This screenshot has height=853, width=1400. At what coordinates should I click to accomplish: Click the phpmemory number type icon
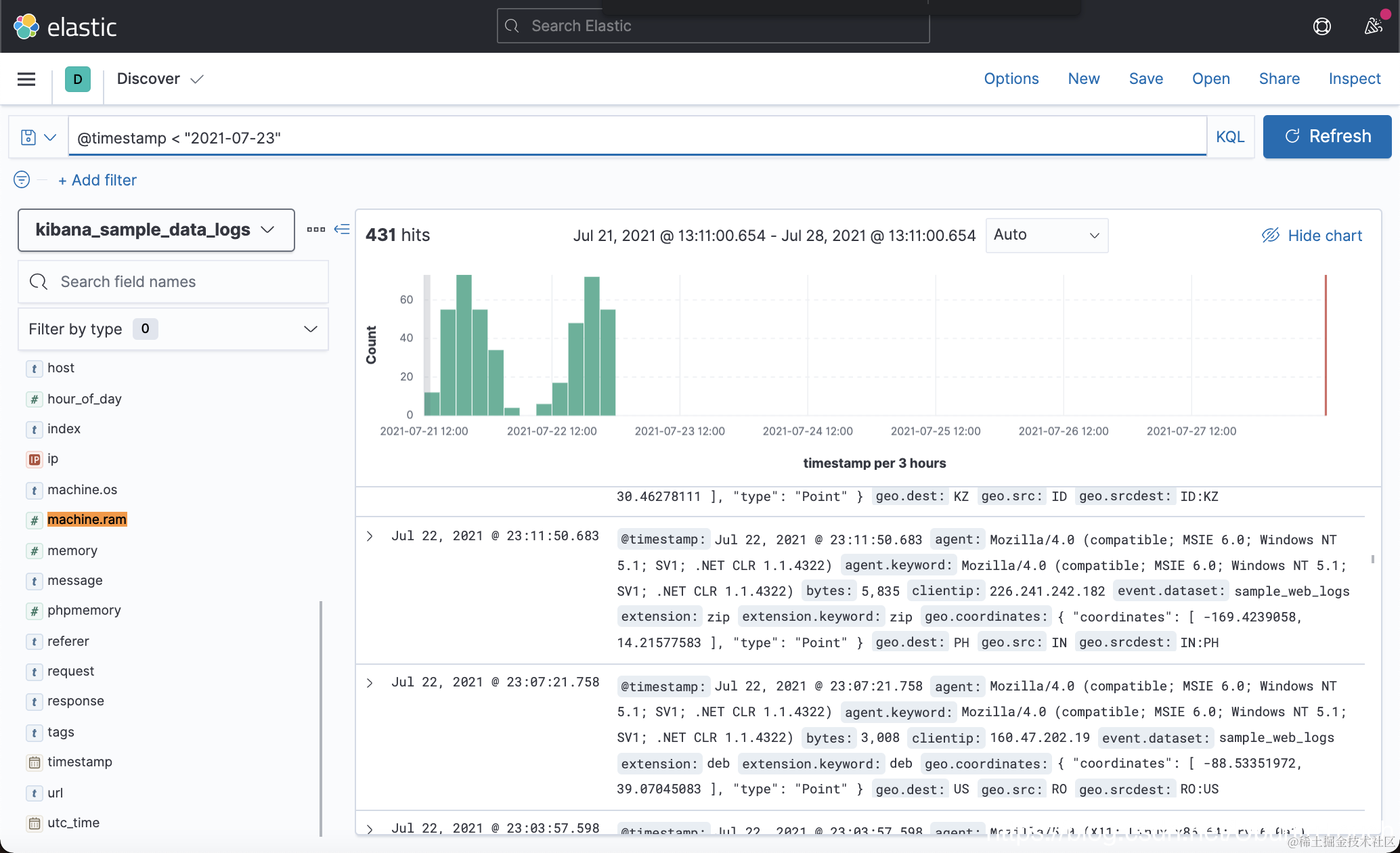(34, 611)
